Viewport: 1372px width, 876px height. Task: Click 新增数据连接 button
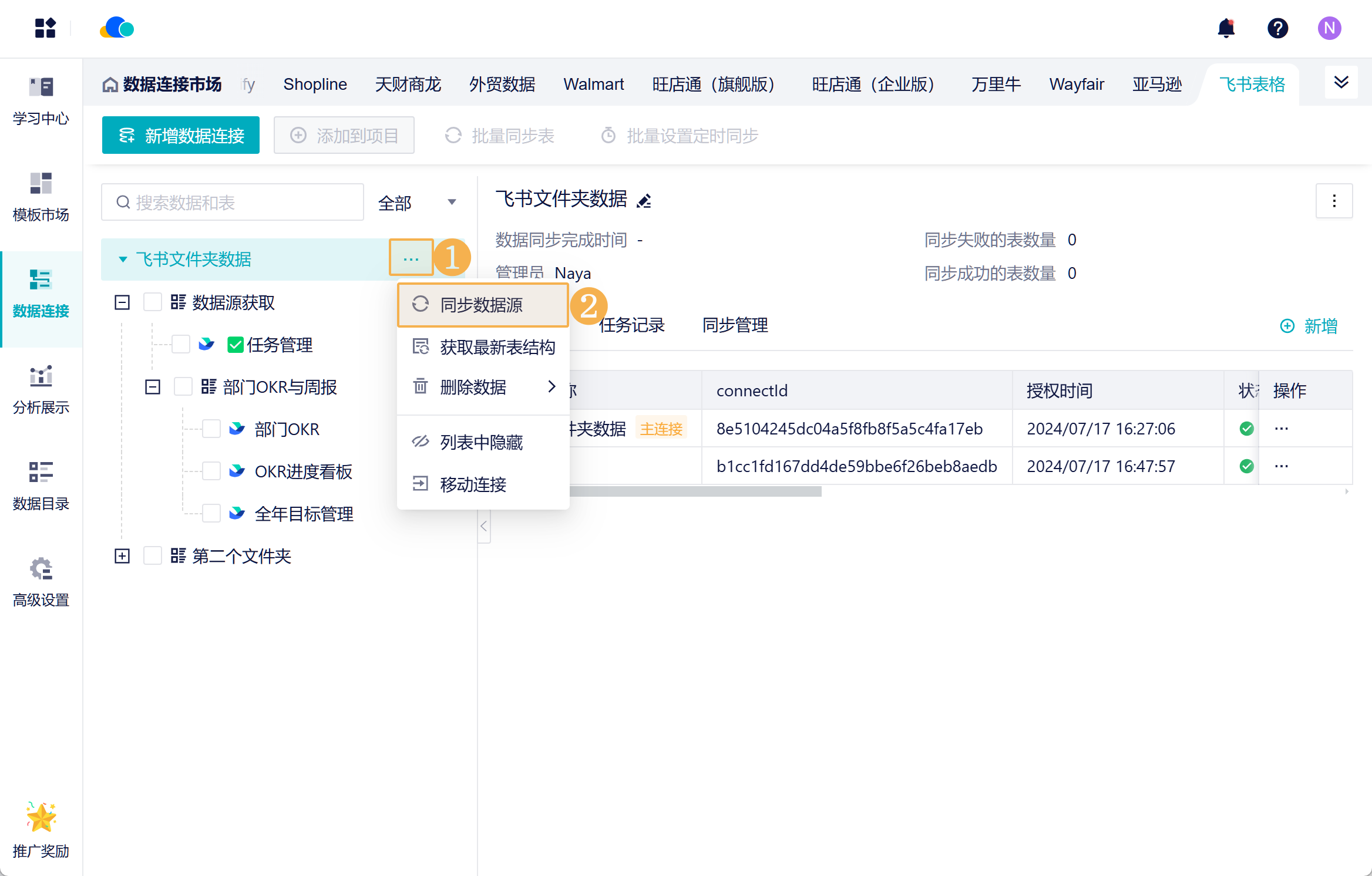pyautogui.click(x=181, y=135)
